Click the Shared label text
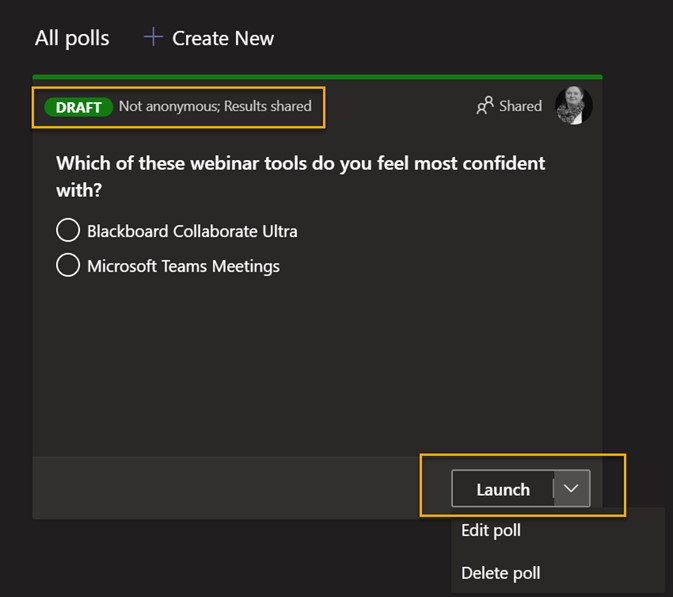673x597 pixels. tap(521, 106)
